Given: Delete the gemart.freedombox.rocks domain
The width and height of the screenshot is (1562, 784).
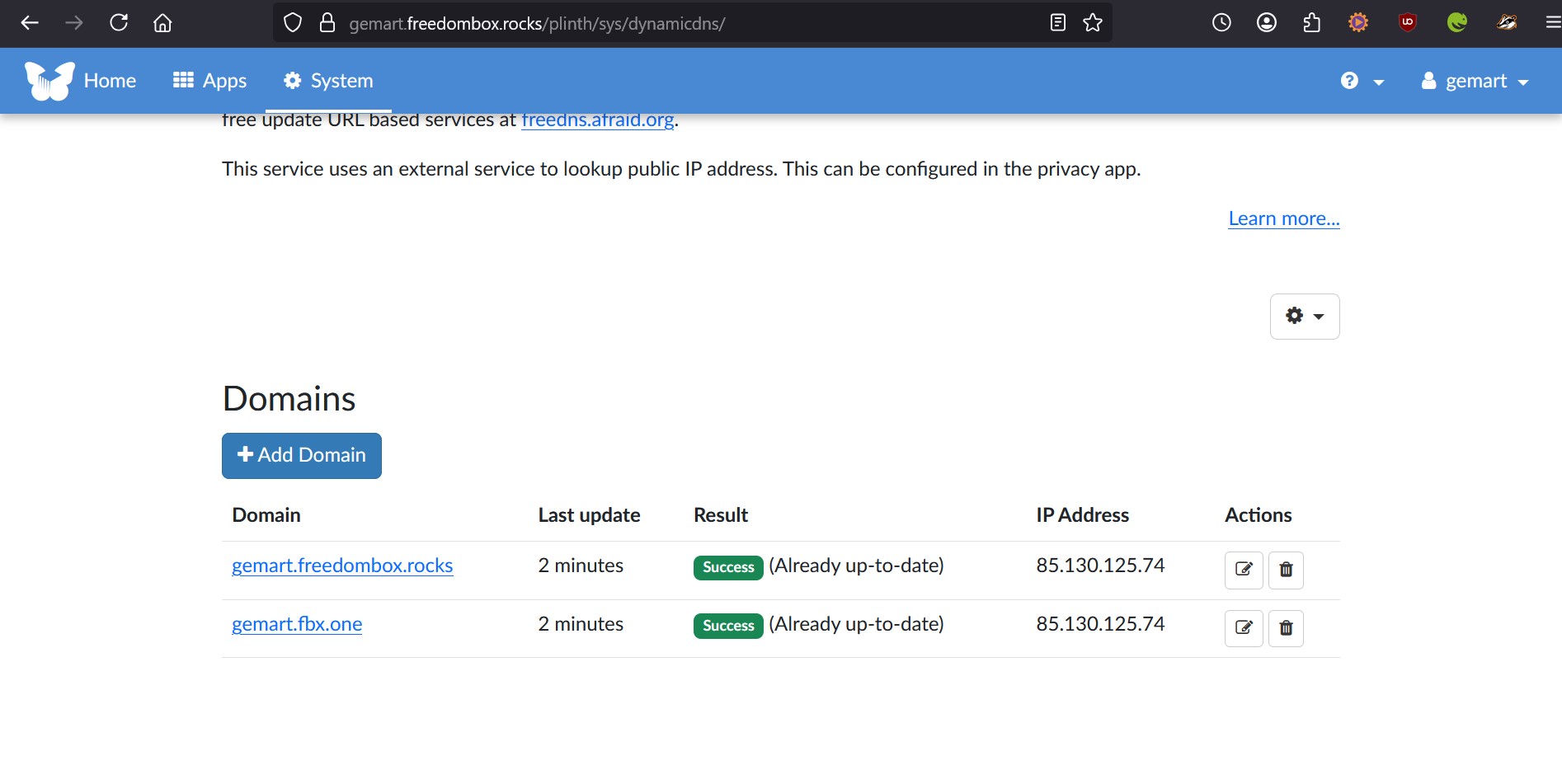Looking at the screenshot, I should 1286,570.
